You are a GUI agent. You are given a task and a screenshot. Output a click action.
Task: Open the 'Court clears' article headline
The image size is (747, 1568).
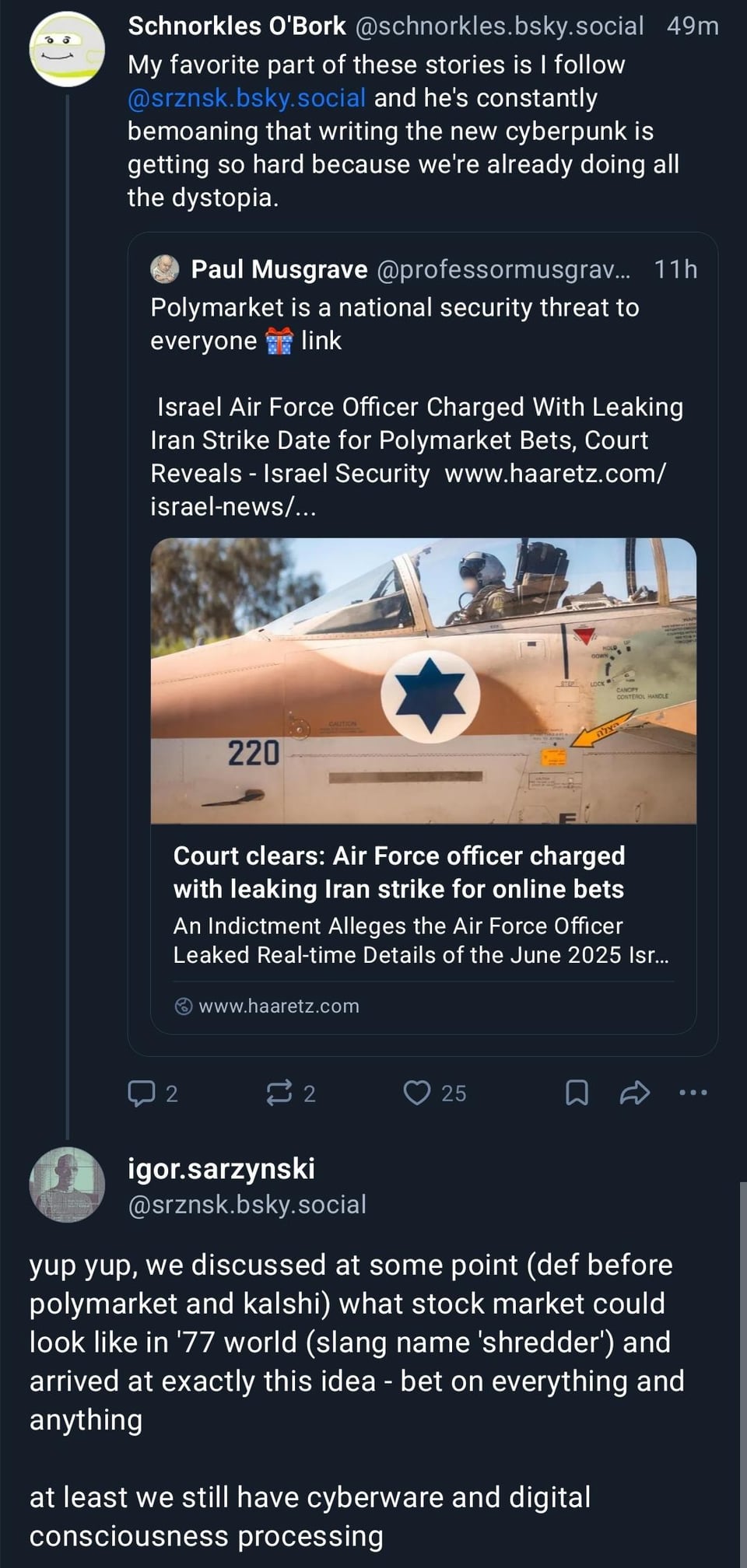pyautogui.click(x=398, y=872)
